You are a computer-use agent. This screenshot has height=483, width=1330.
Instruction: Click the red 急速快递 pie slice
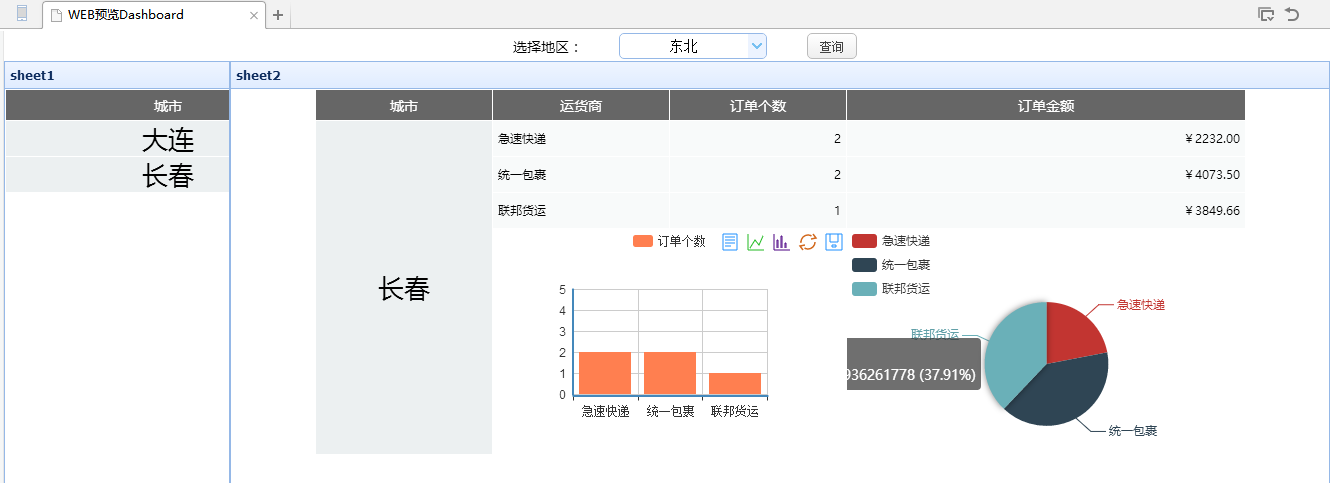point(1073,335)
